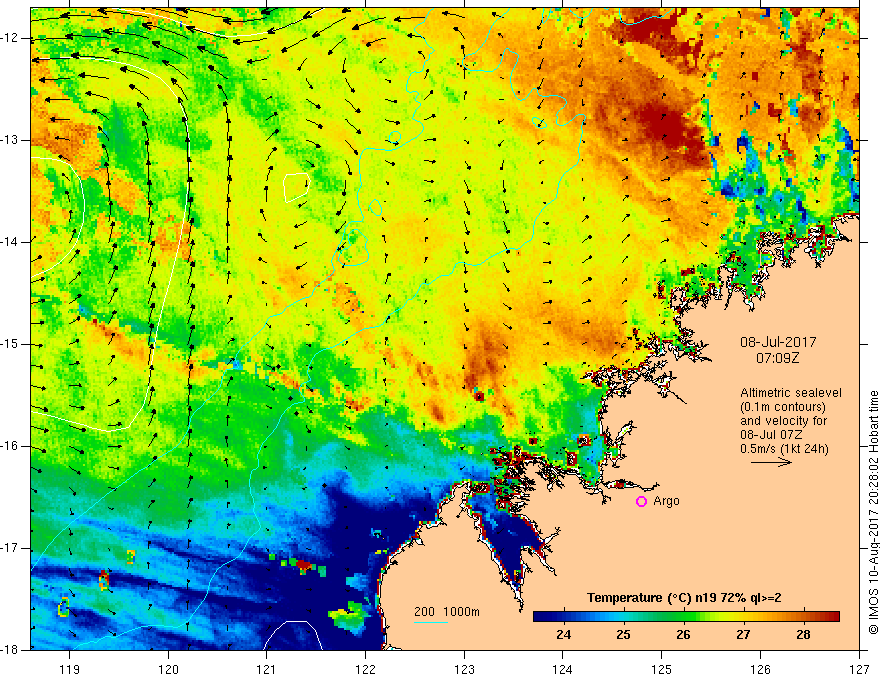Click the longitude axis label 124

click(563, 669)
